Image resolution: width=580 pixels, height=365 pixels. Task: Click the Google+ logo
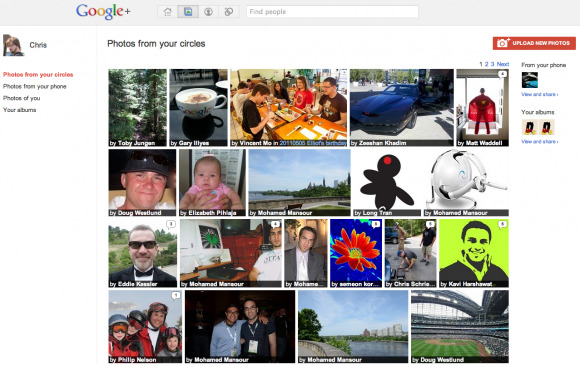tap(103, 11)
